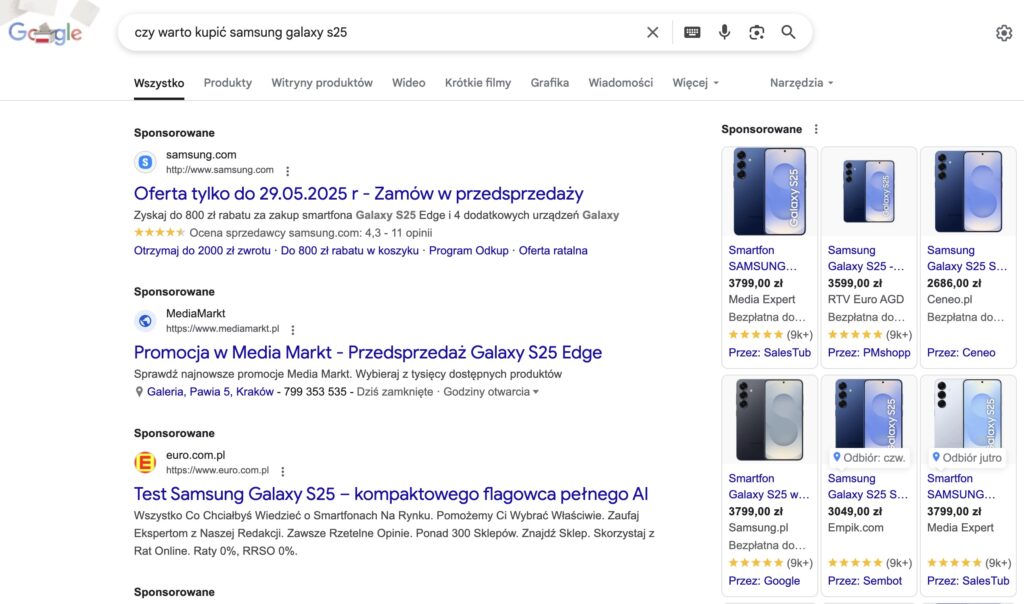Open the Wiadomości tab
Image resolution: width=1024 pixels, height=604 pixels.
click(620, 83)
